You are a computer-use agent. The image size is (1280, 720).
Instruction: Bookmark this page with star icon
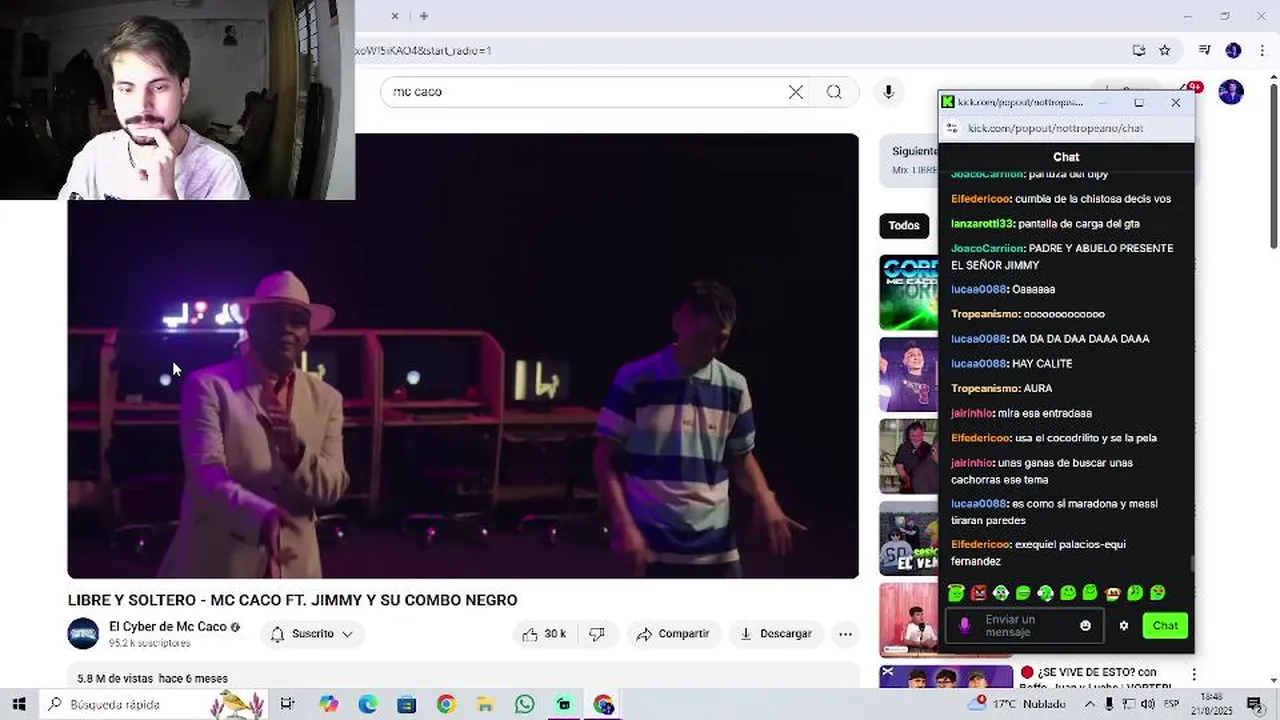pos(1164,50)
